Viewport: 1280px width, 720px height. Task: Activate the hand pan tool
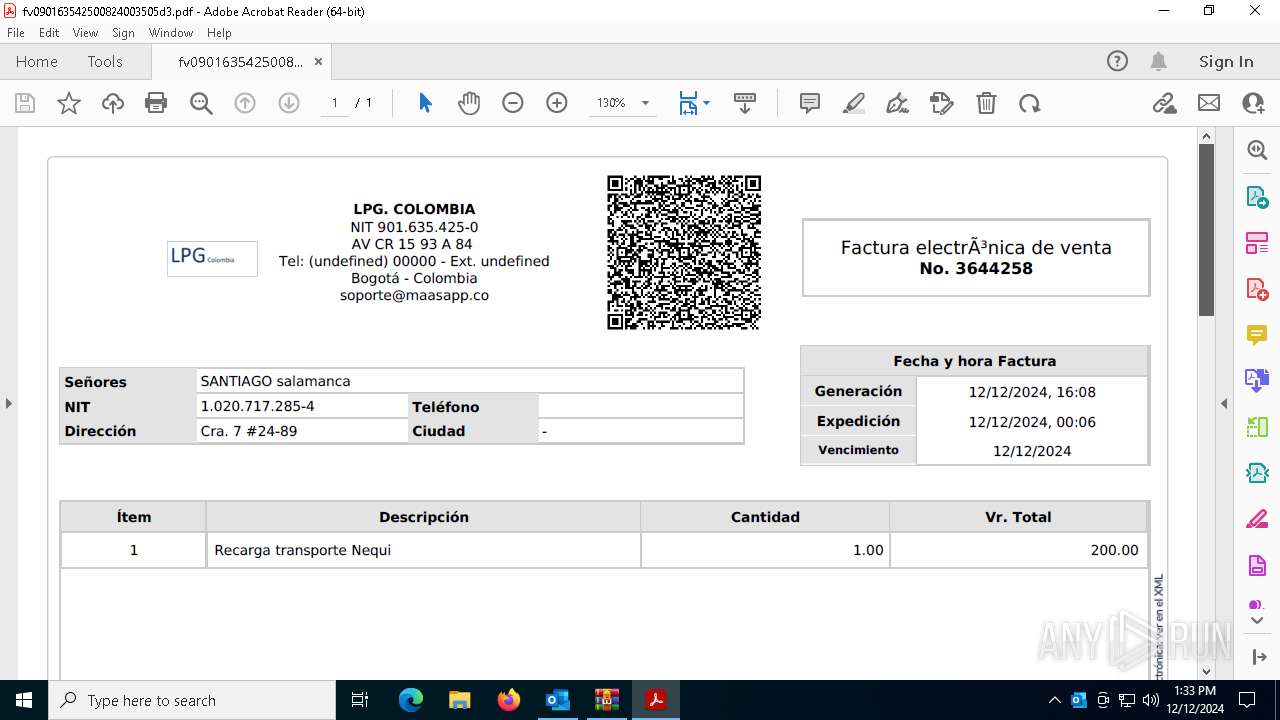click(x=469, y=103)
